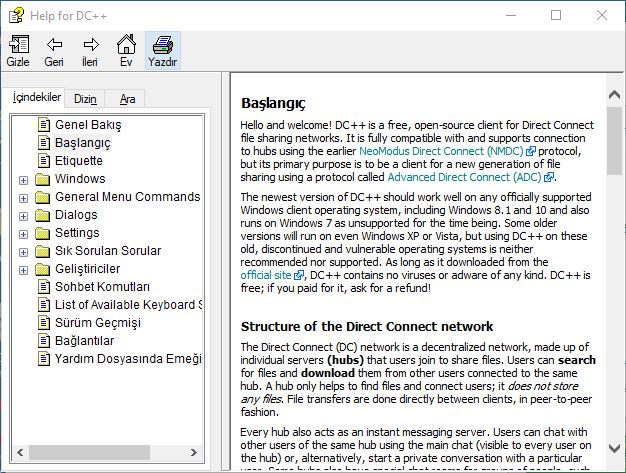Screen dimensions: 626x473
Task: Click the folder icon beside Windows
Action: pyautogui.click(x=42, y=179)
